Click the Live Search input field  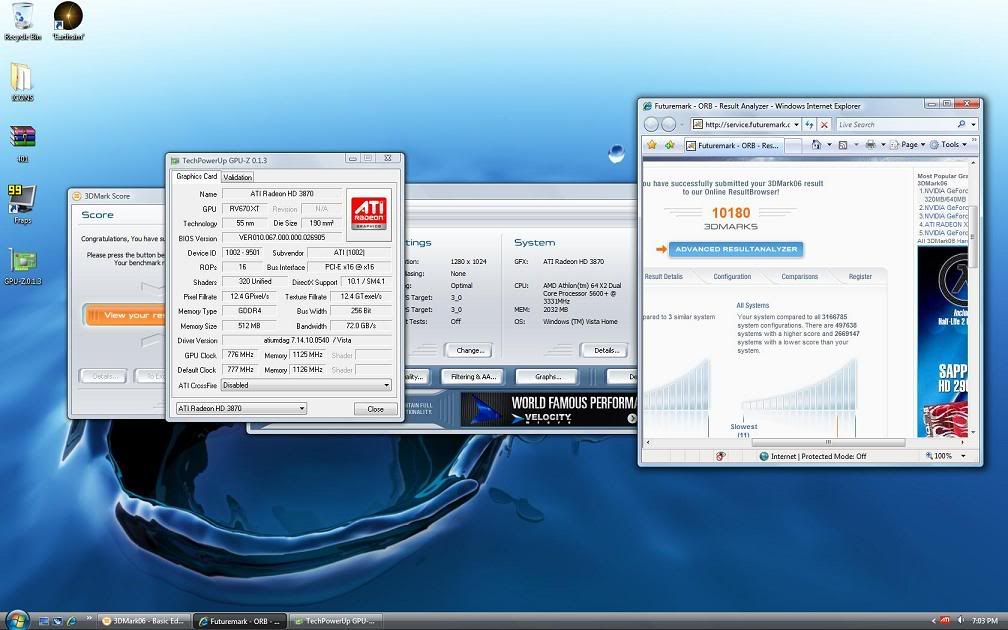(x=895, y=124)
